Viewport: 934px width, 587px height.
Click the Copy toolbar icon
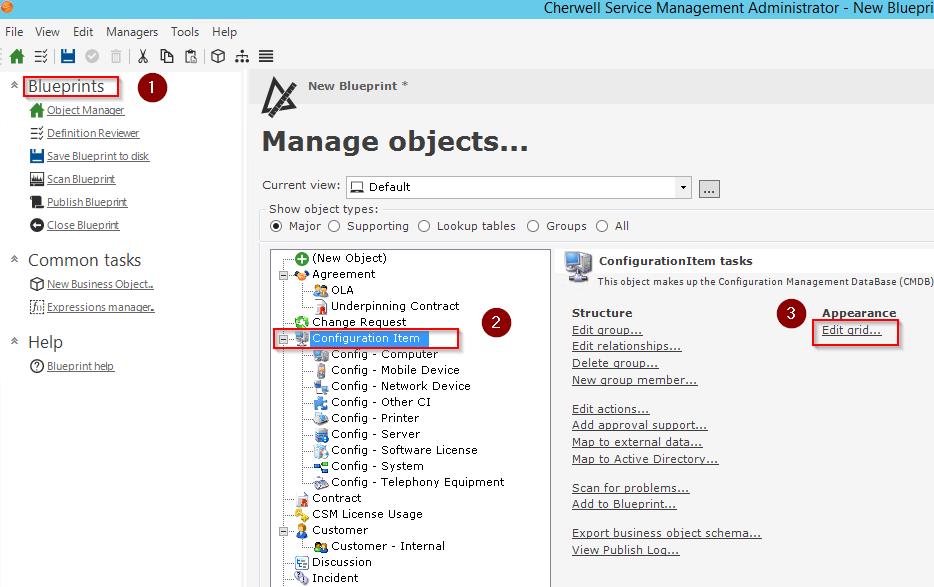(x=167, y=56)
